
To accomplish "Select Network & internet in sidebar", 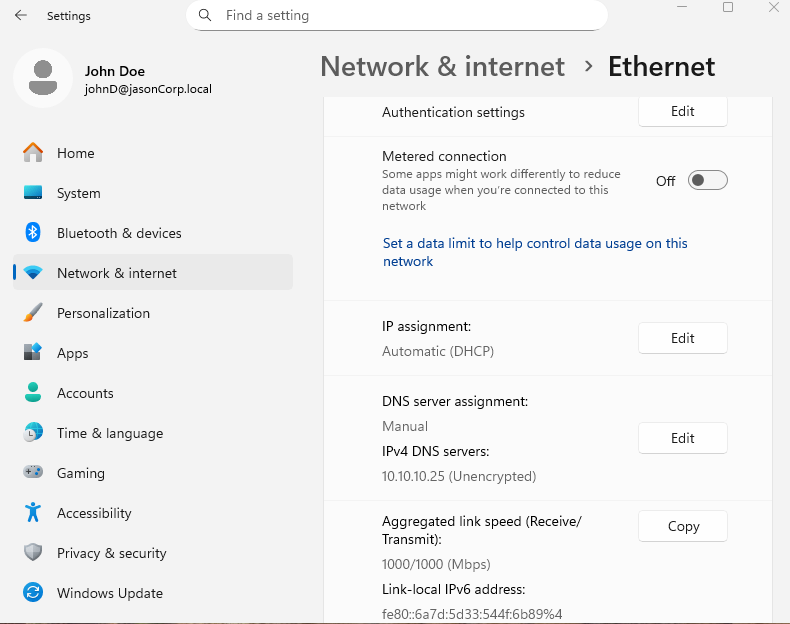I will [x=153, y=272].
